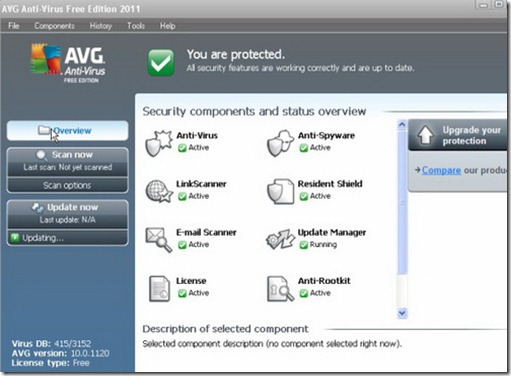Click 'Security components and status overview' heading

[254, 111]
